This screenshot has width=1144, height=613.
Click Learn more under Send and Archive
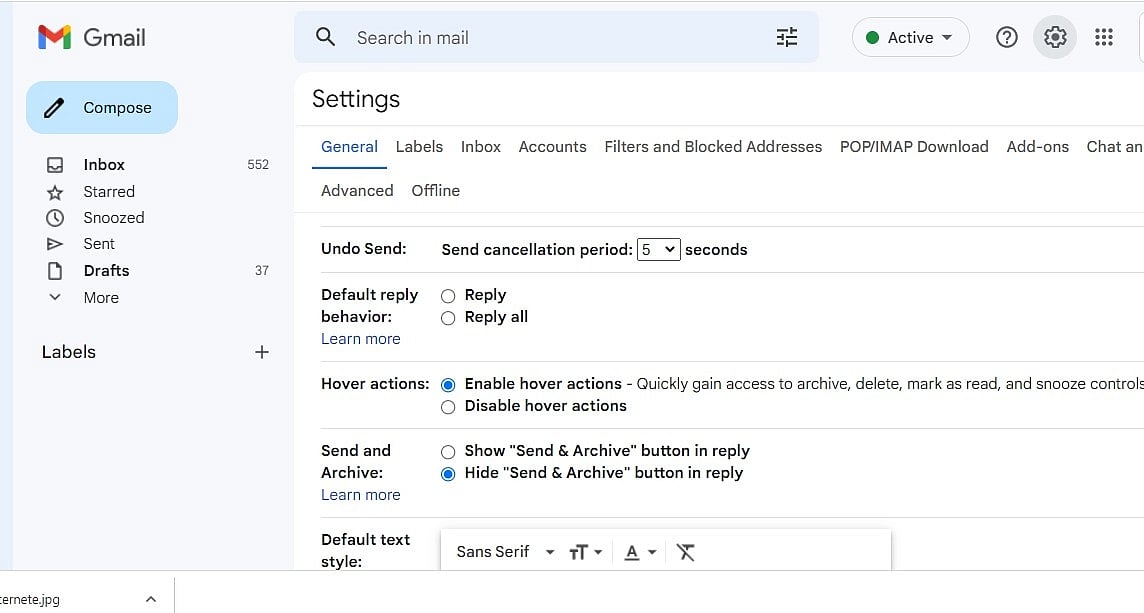coord(360,495)
